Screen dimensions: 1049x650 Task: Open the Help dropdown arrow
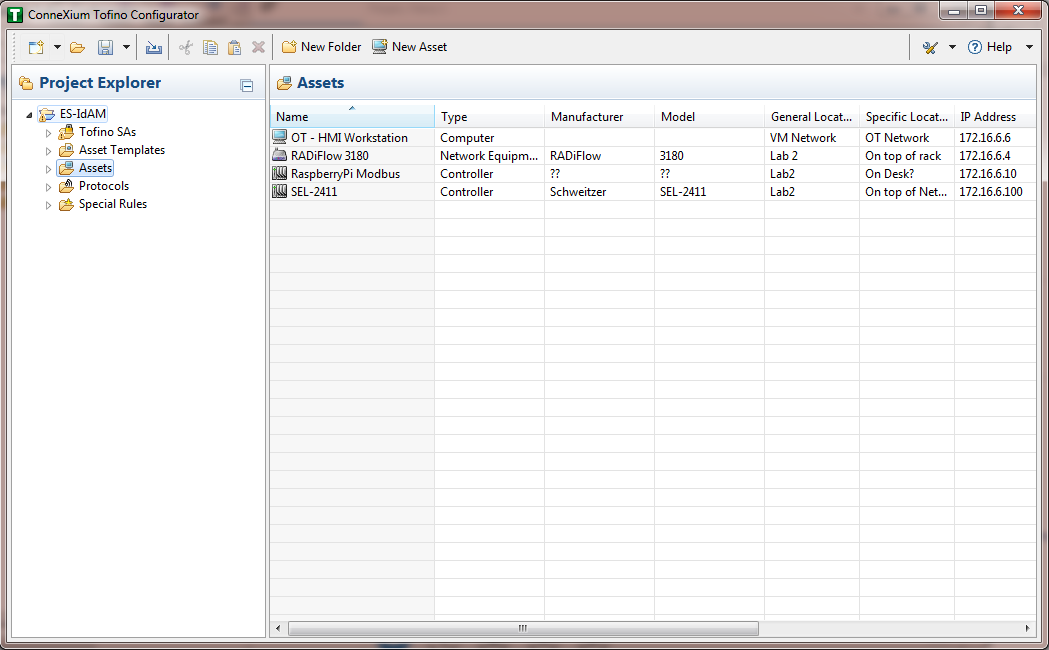1030,47
